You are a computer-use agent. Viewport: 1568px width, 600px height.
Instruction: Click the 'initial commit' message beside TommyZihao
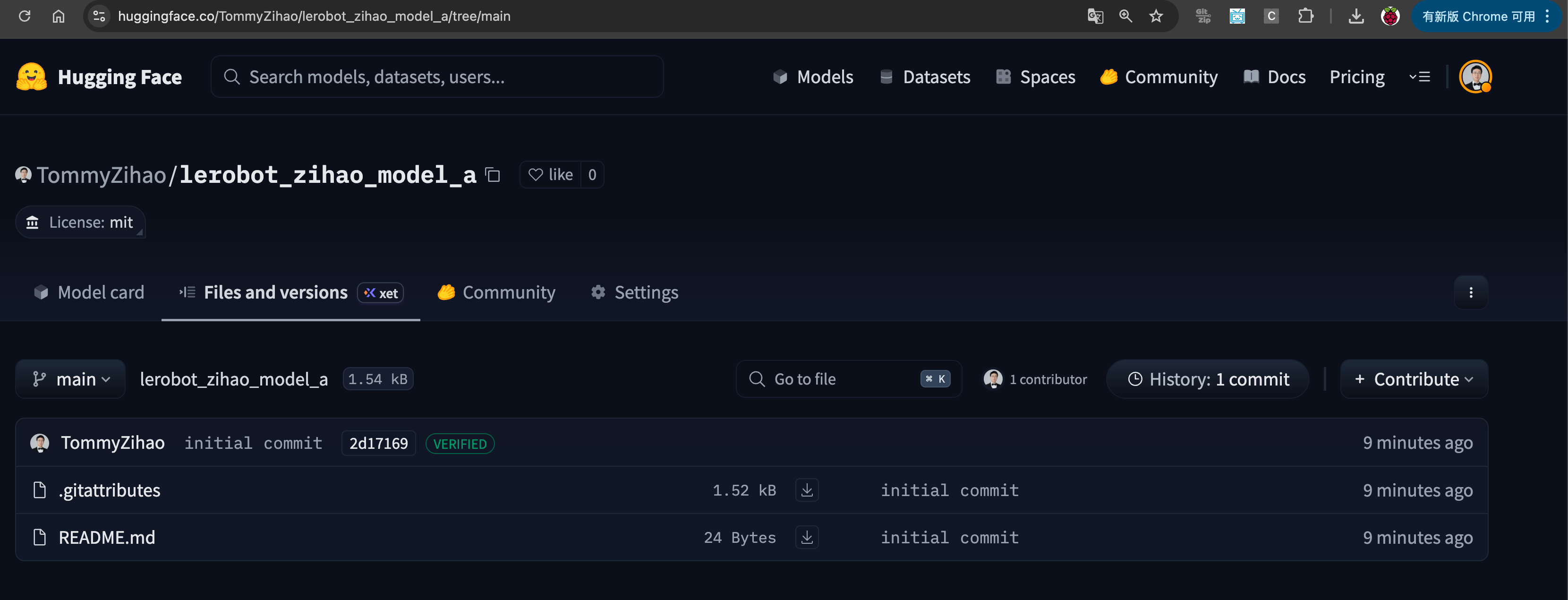pos(253,443)
